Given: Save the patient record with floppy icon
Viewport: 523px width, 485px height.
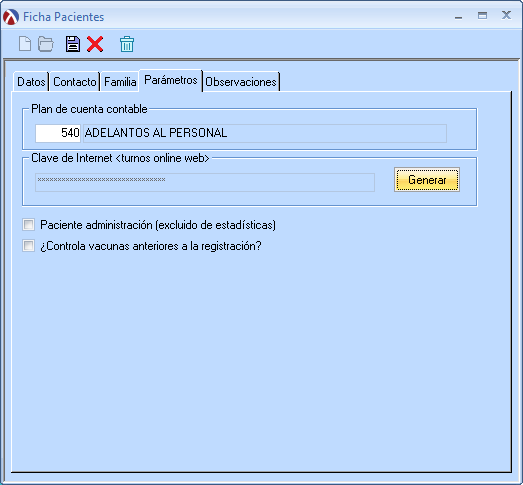Looking at the screenshot, I should [73, 44].
